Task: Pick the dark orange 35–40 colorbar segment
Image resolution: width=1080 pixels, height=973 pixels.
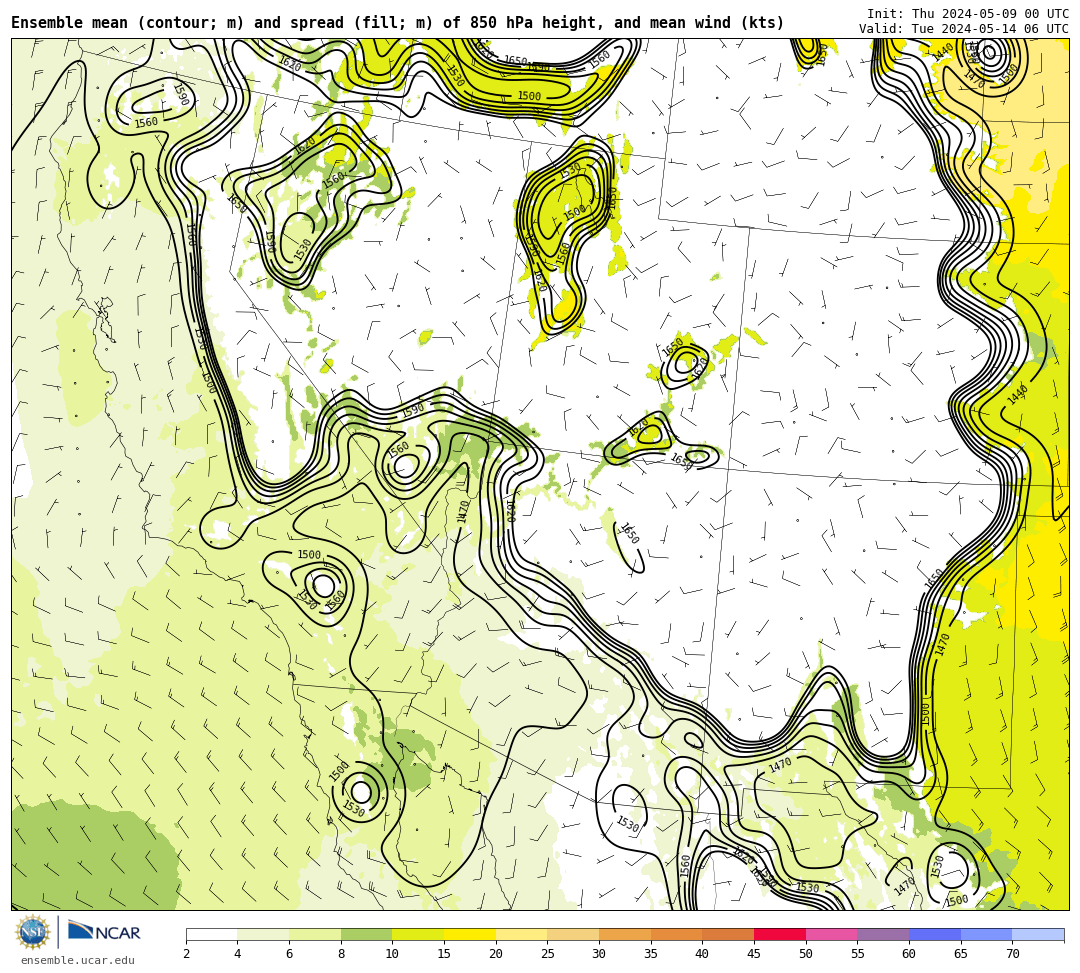Action: click(x=676, y=934)
